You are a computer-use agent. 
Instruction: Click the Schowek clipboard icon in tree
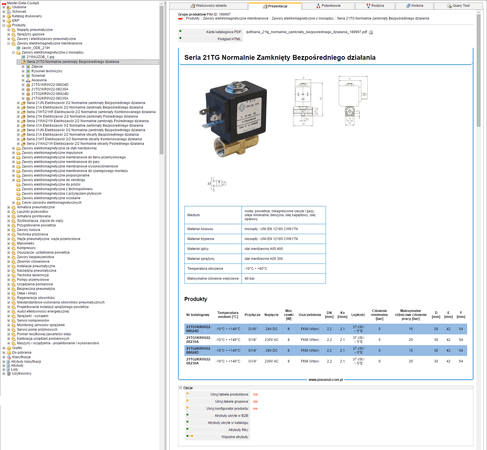point(9,11)
